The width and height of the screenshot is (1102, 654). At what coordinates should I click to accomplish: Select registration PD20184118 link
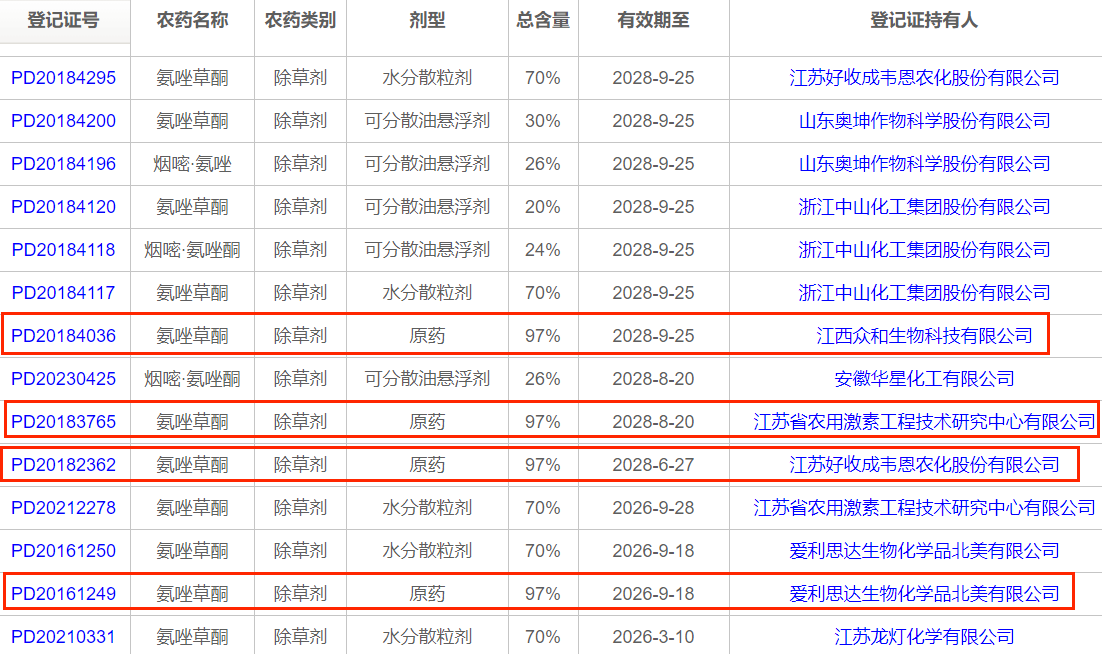click(63, 250)
